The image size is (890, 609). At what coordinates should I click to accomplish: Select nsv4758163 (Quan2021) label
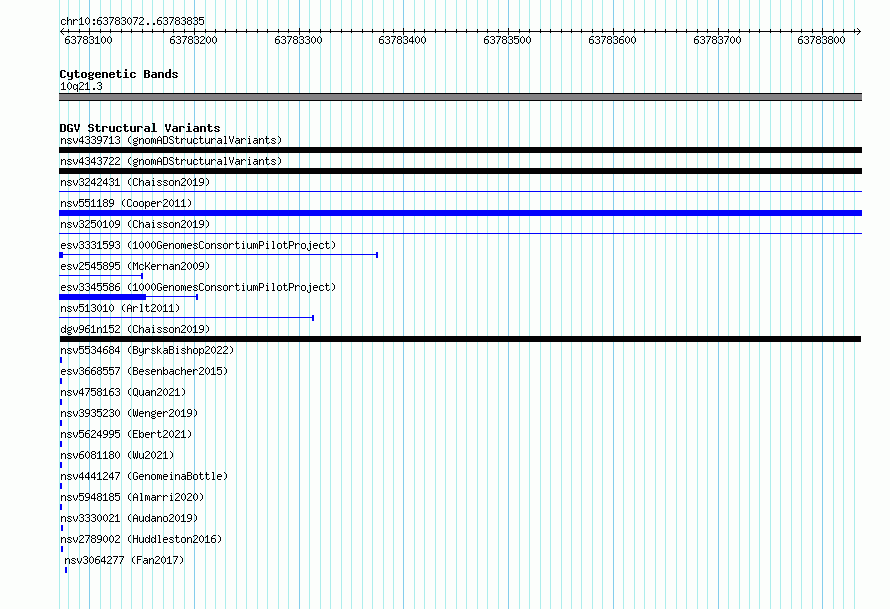coord(123,392)
